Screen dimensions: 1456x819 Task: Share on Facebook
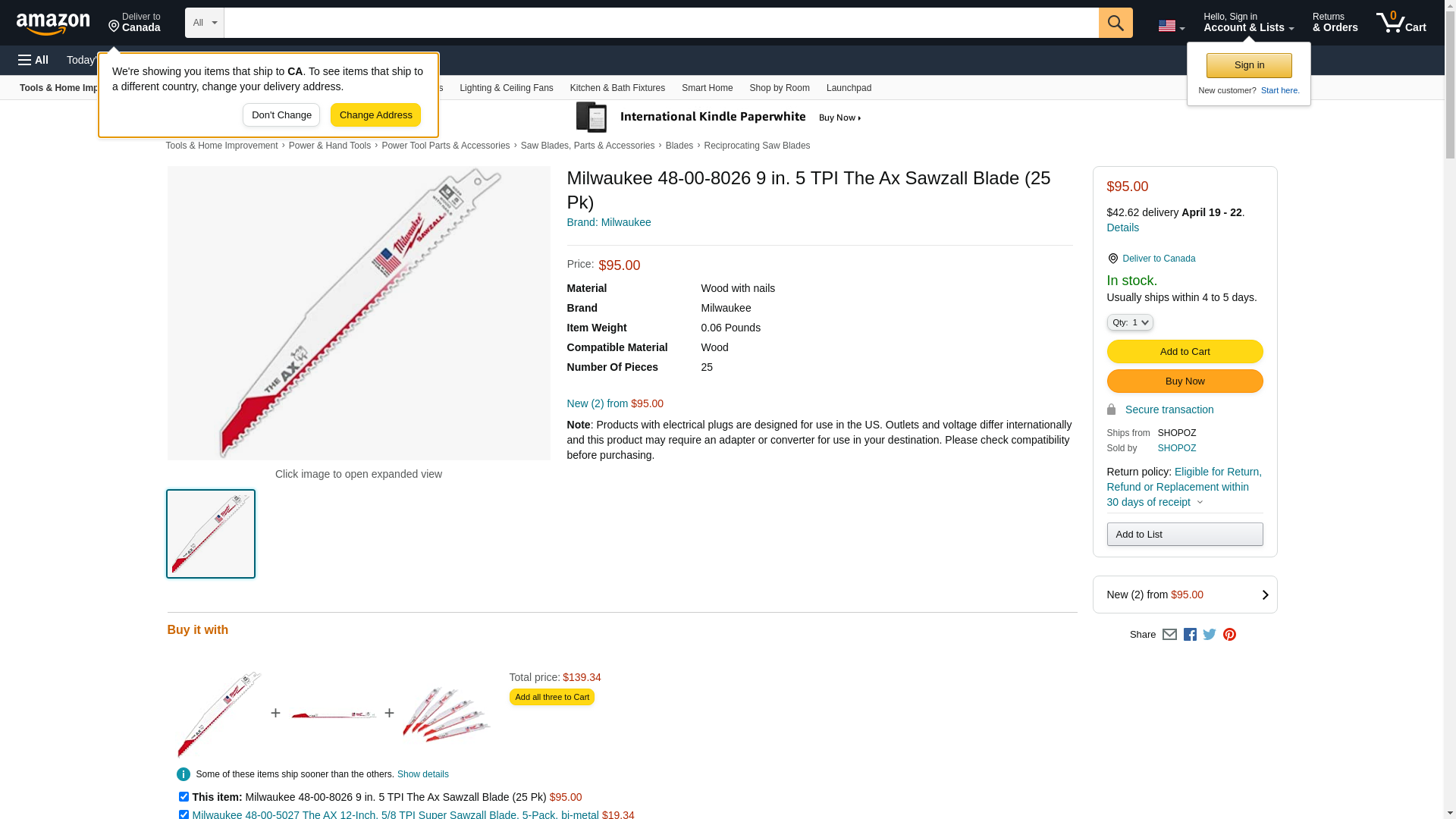coord(1190,635)
